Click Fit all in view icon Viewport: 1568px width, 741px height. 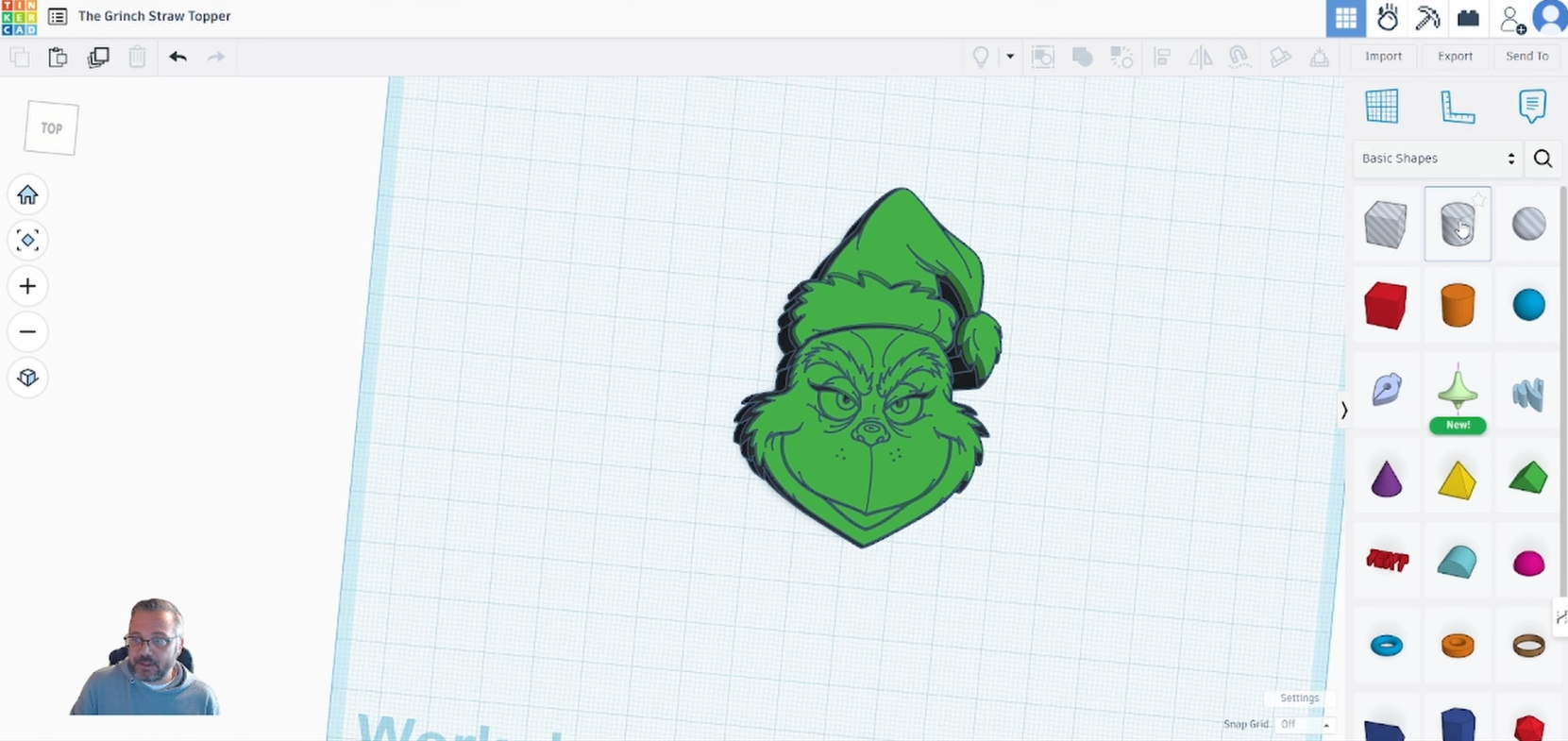point(27,241)
